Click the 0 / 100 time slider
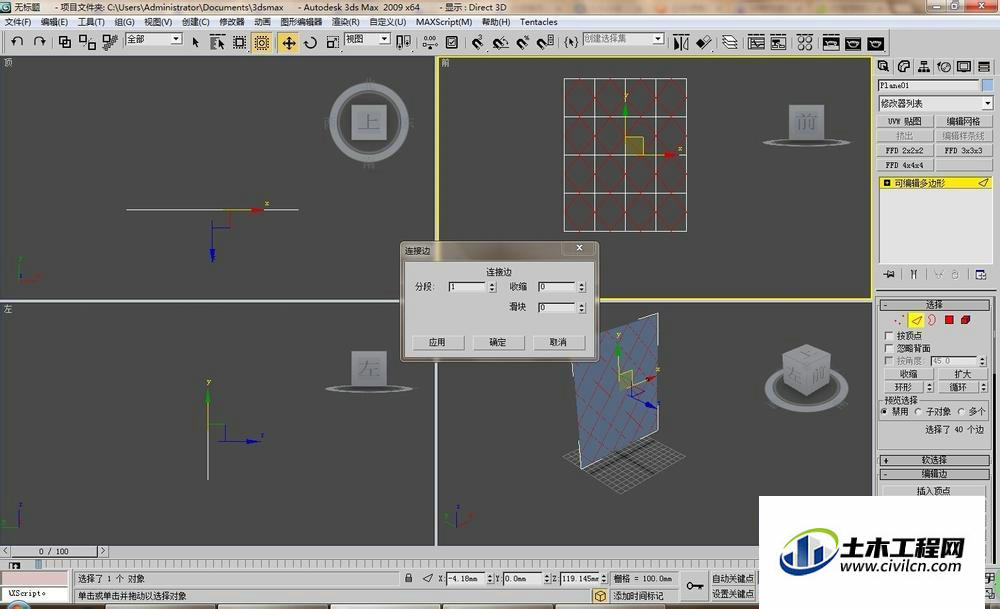 (54, 551)
